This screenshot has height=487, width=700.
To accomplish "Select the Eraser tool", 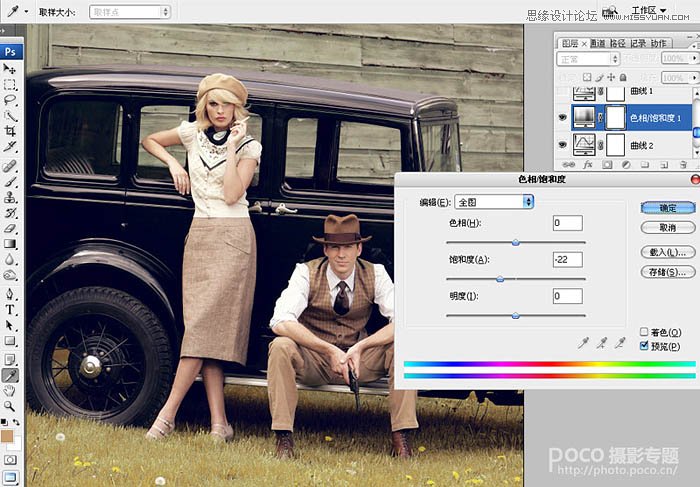I will [9, 228].
